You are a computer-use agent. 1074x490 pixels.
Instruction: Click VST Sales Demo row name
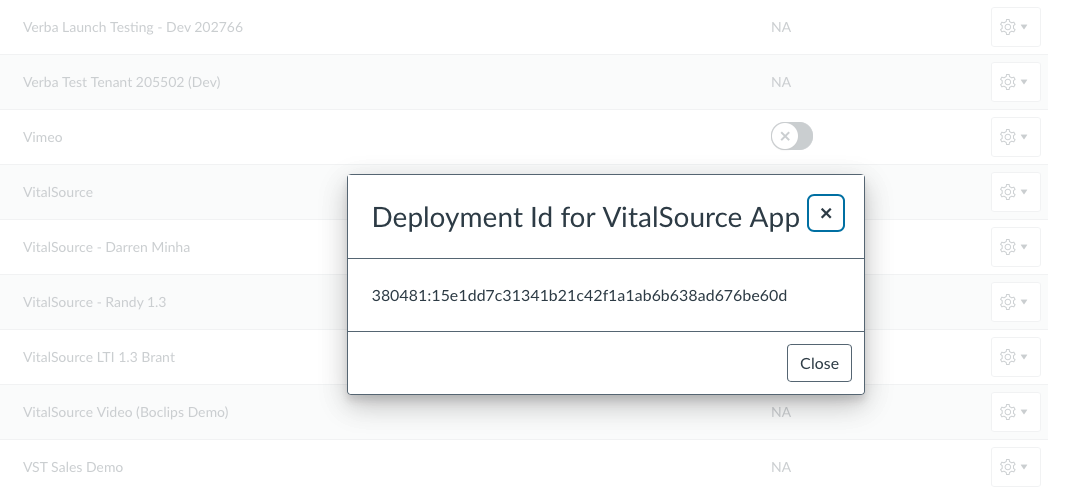[x=73, y=467]
